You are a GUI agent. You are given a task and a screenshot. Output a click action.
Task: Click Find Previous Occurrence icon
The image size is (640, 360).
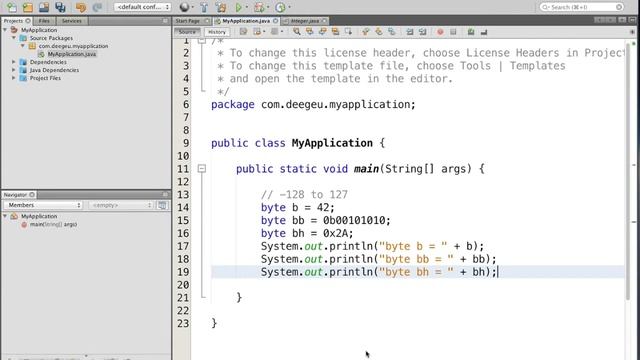309,32
